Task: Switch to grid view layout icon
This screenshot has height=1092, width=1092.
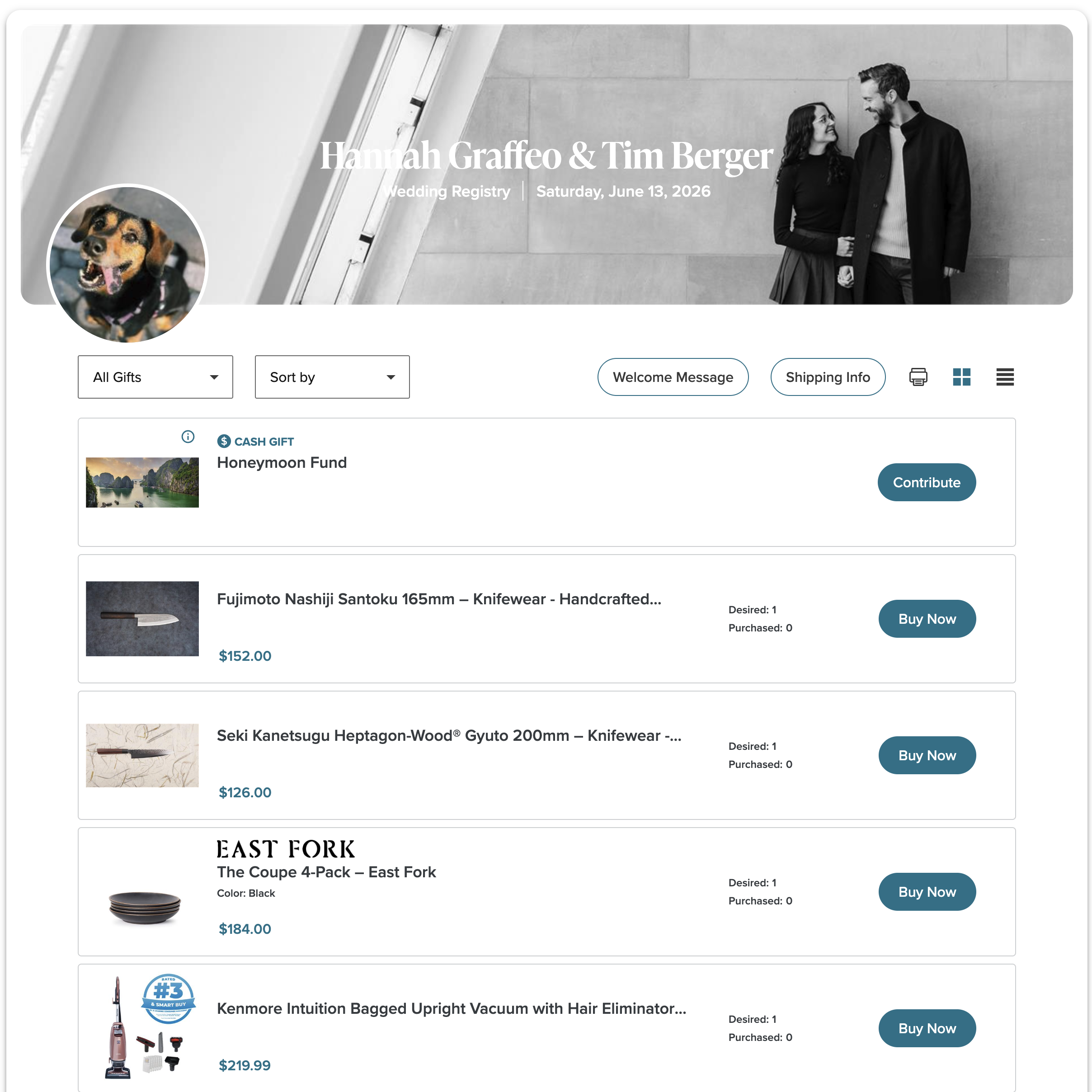Action: click(961, 377)
